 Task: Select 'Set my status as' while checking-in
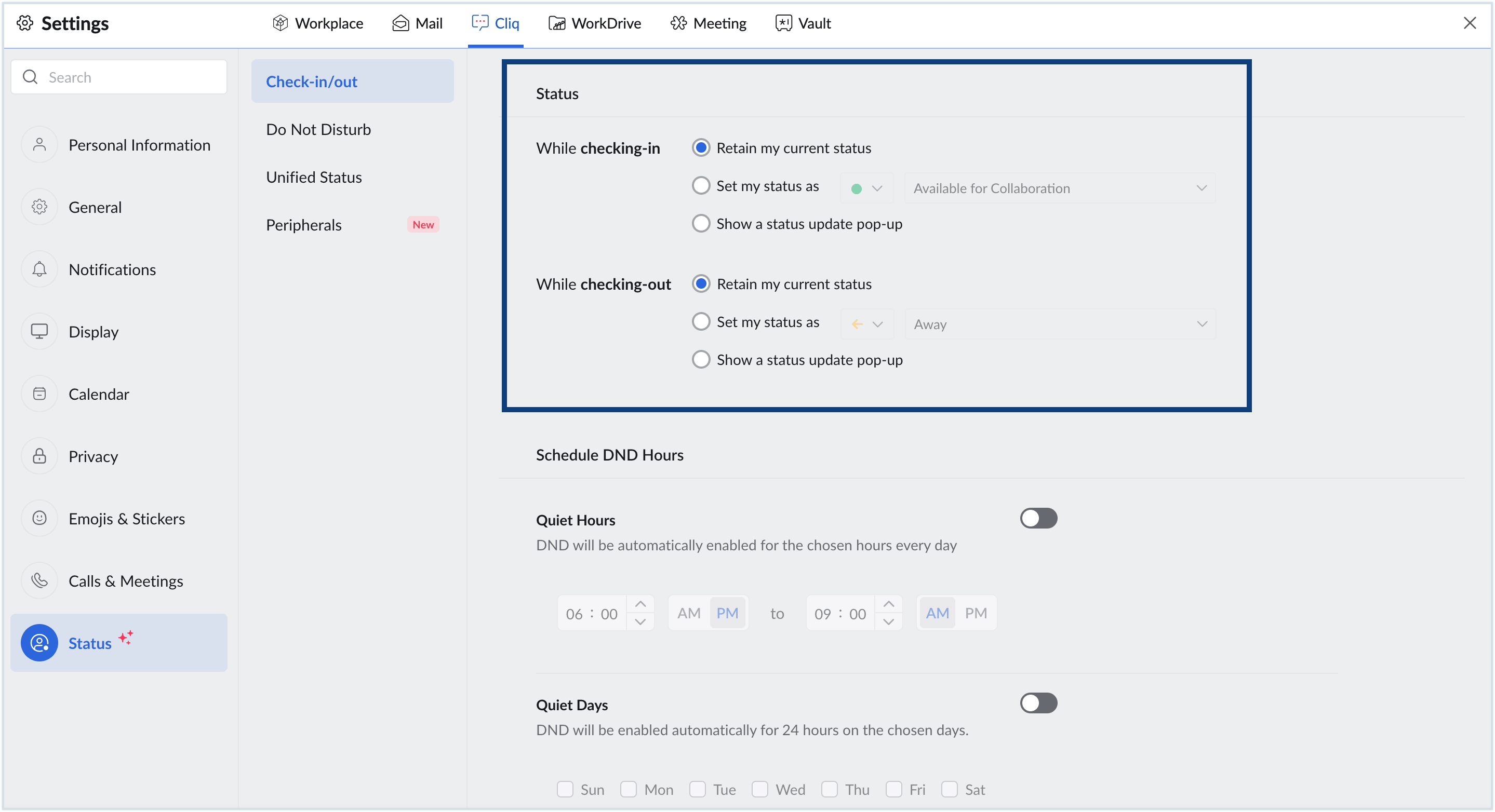(701, 185)
